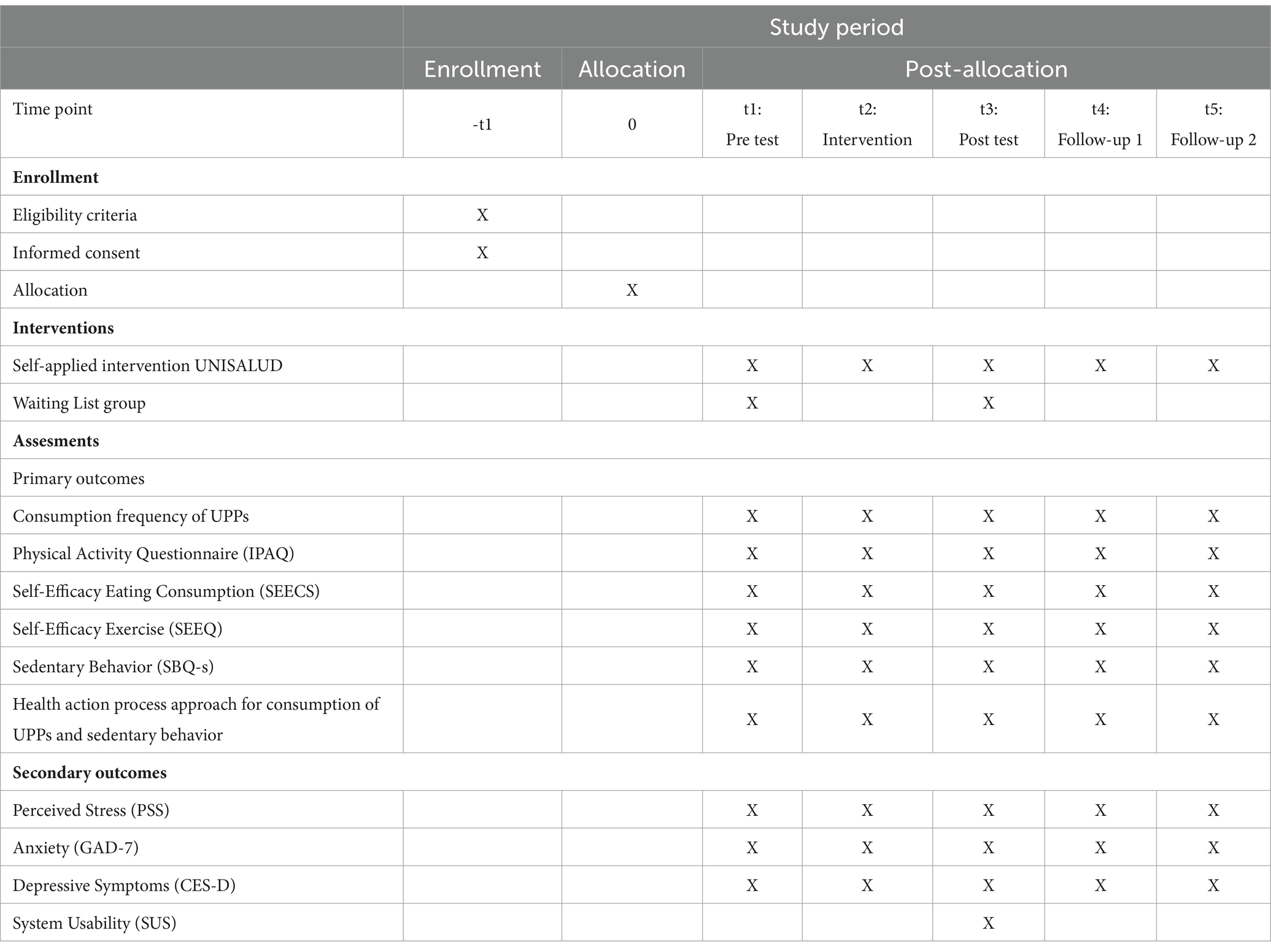The height and width of the screenshot is (952, 1271).
Task: Click the '0' time point cell
Action: [632, 125]
